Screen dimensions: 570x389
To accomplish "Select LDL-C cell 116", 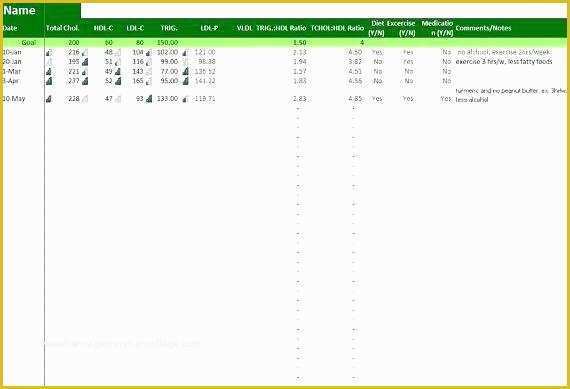I will click(x=138, y=62).
